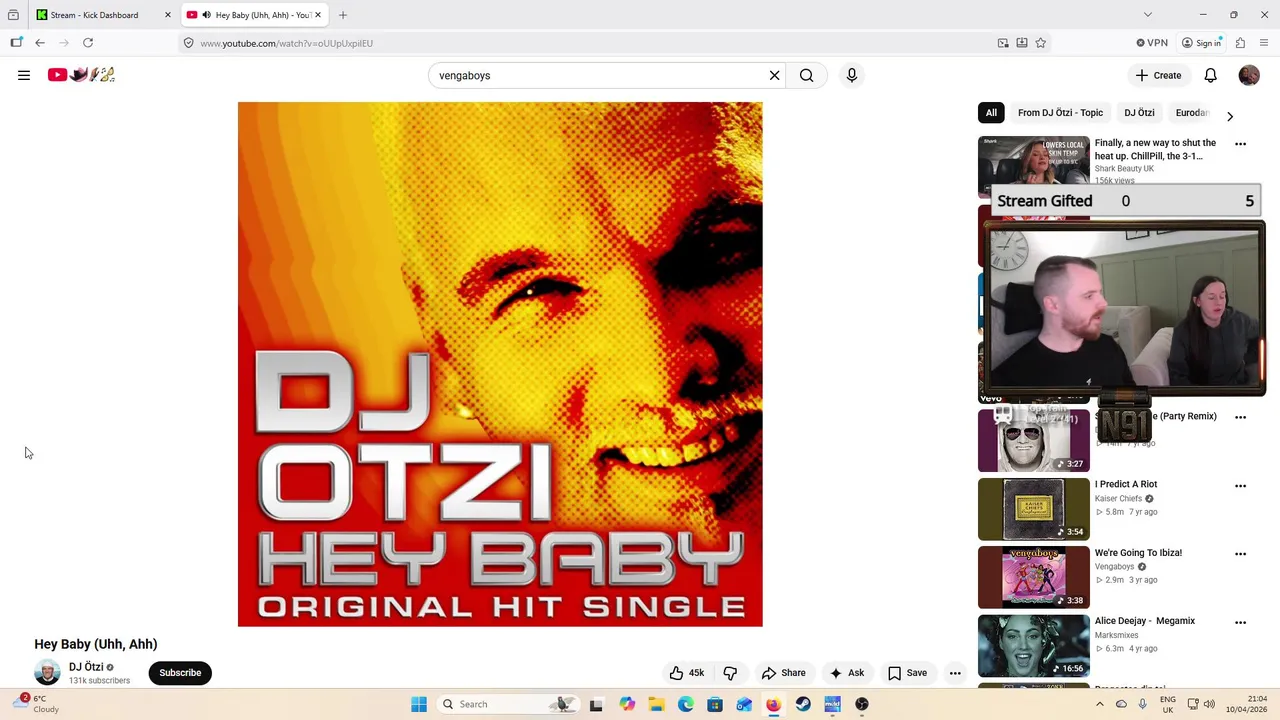This screenshot has height=720, width=1280.
Task: Share the Hey Baby video
Action: point(783,673)
